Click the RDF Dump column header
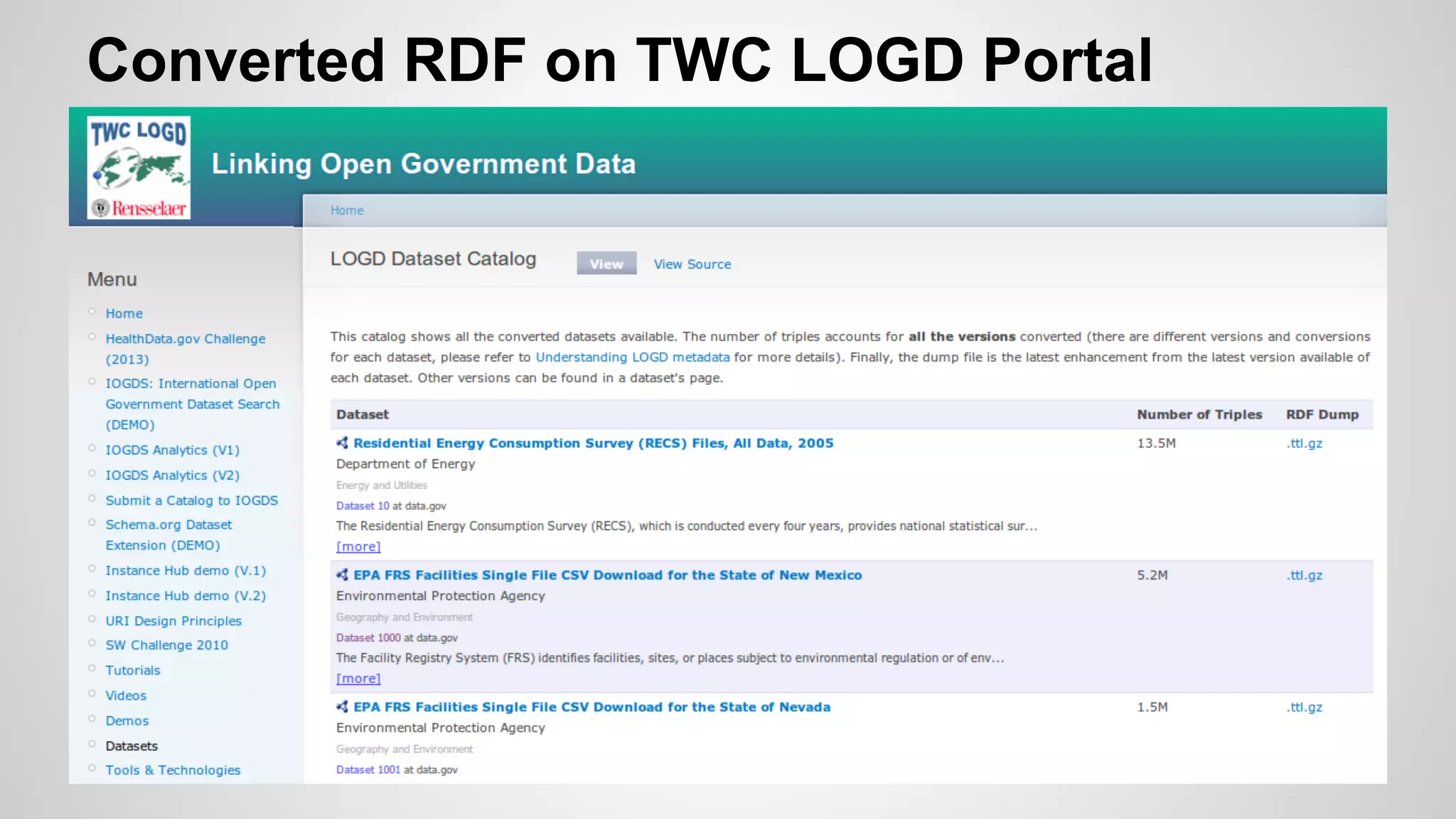The width and height of the screenshot is (1456, 819). [1322, 414]
